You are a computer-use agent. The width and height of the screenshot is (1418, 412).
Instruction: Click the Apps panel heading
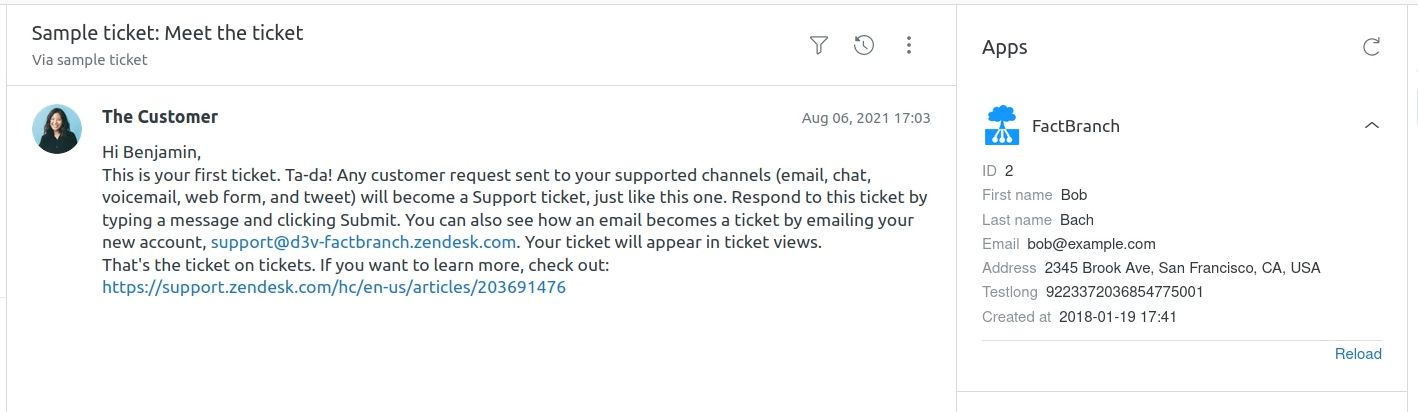[1005, 47]
